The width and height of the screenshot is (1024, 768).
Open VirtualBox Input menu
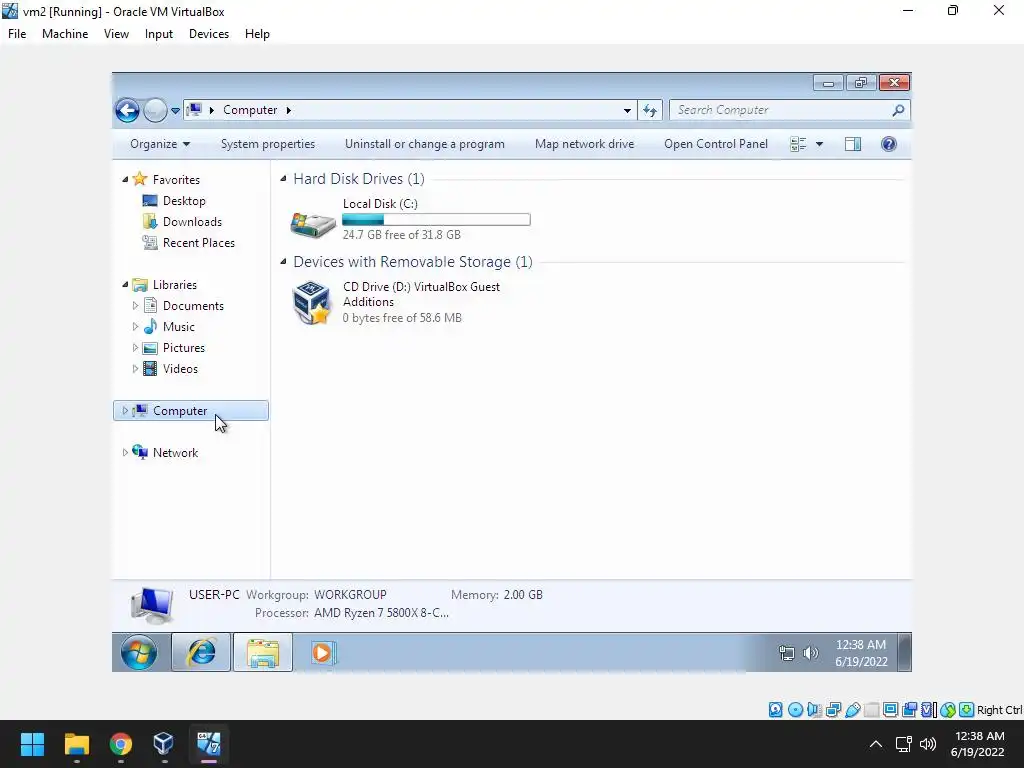[159, 34]
